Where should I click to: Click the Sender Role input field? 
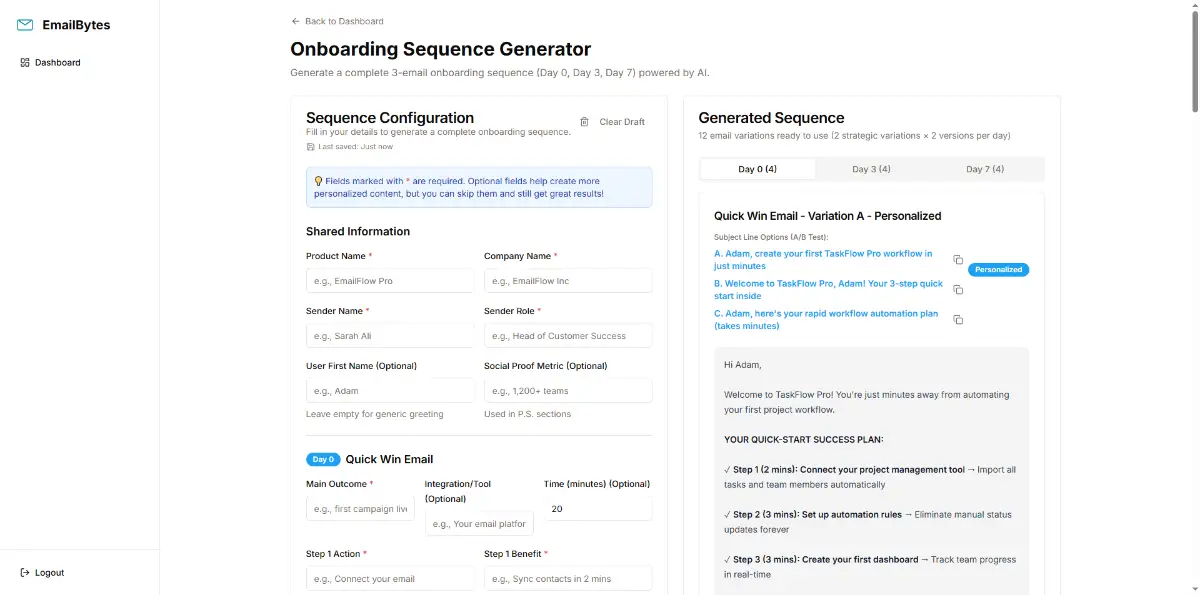click(568, 336)
